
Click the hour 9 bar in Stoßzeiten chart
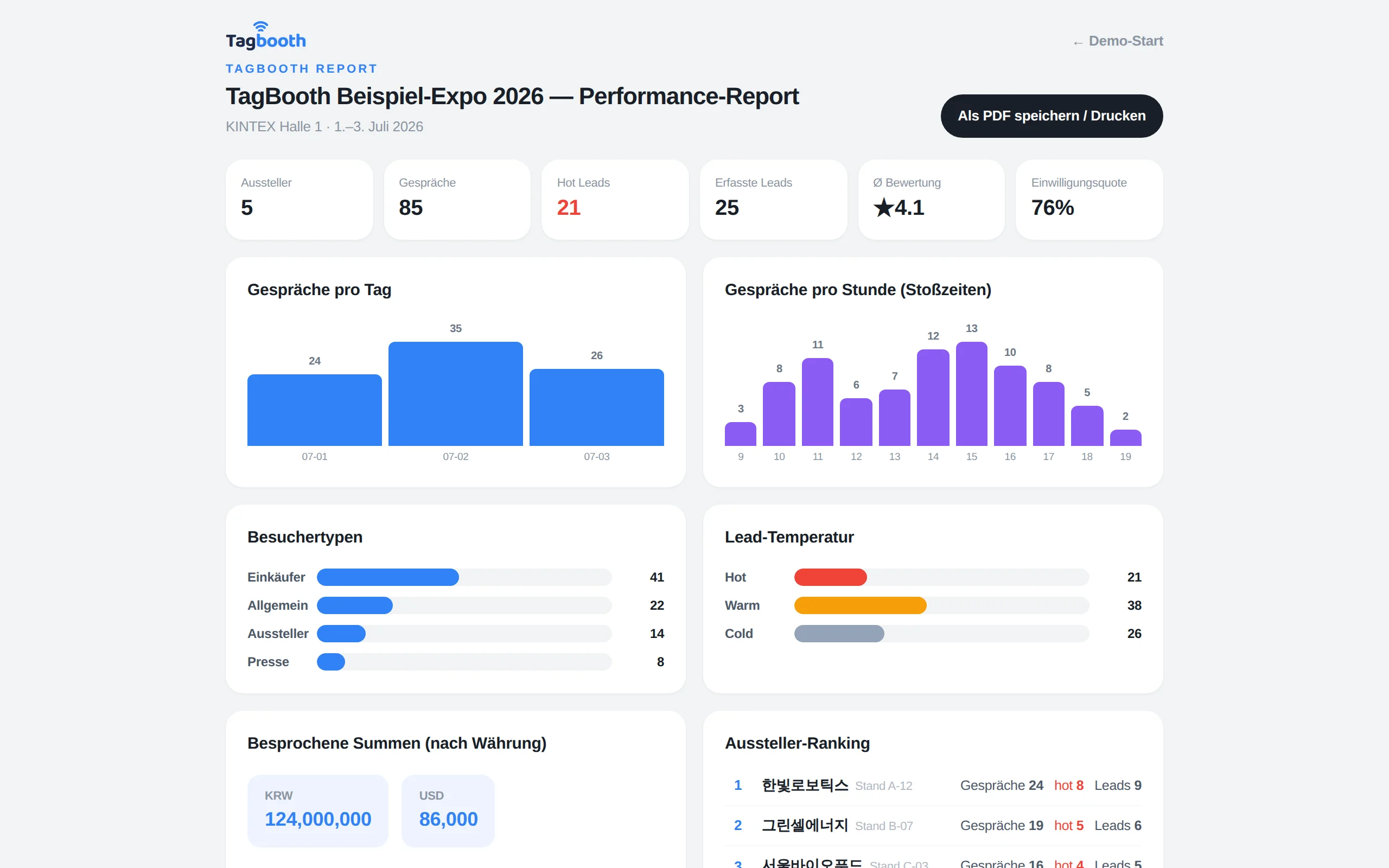(x=741, y=434)
